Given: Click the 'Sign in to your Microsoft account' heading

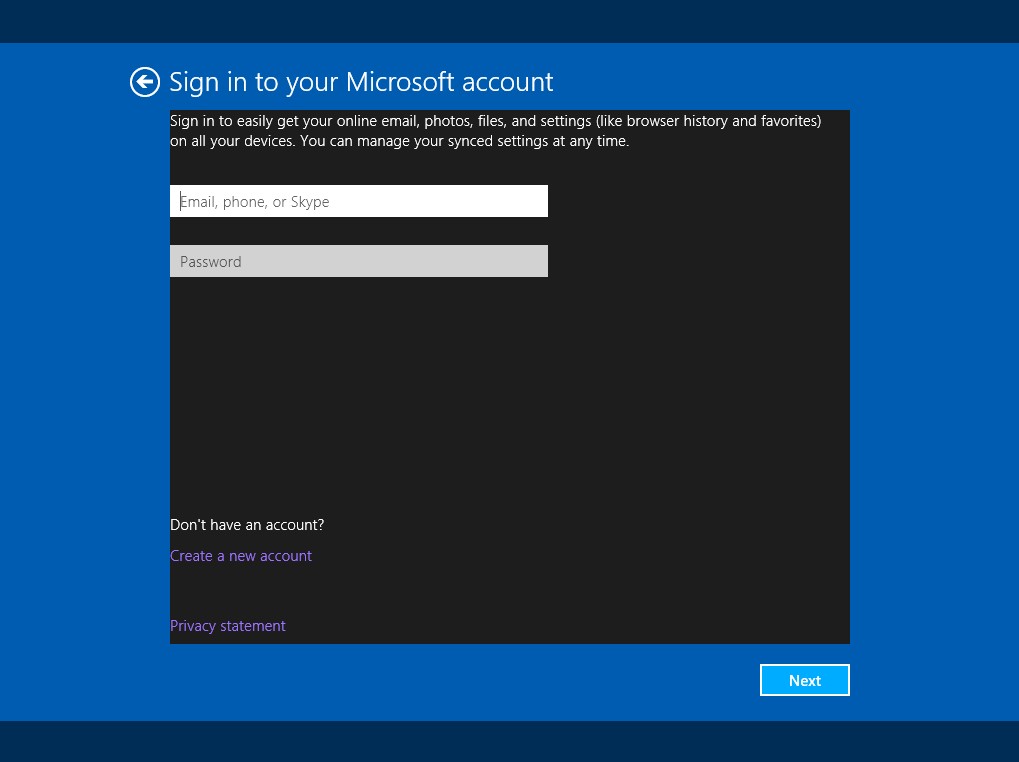Looking at the screenshot, I should pos(361,83).
